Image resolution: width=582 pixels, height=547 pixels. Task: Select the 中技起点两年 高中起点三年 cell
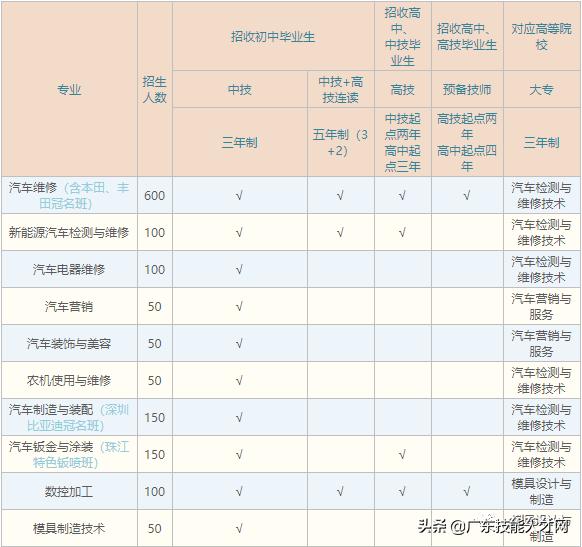click(402, 143)
